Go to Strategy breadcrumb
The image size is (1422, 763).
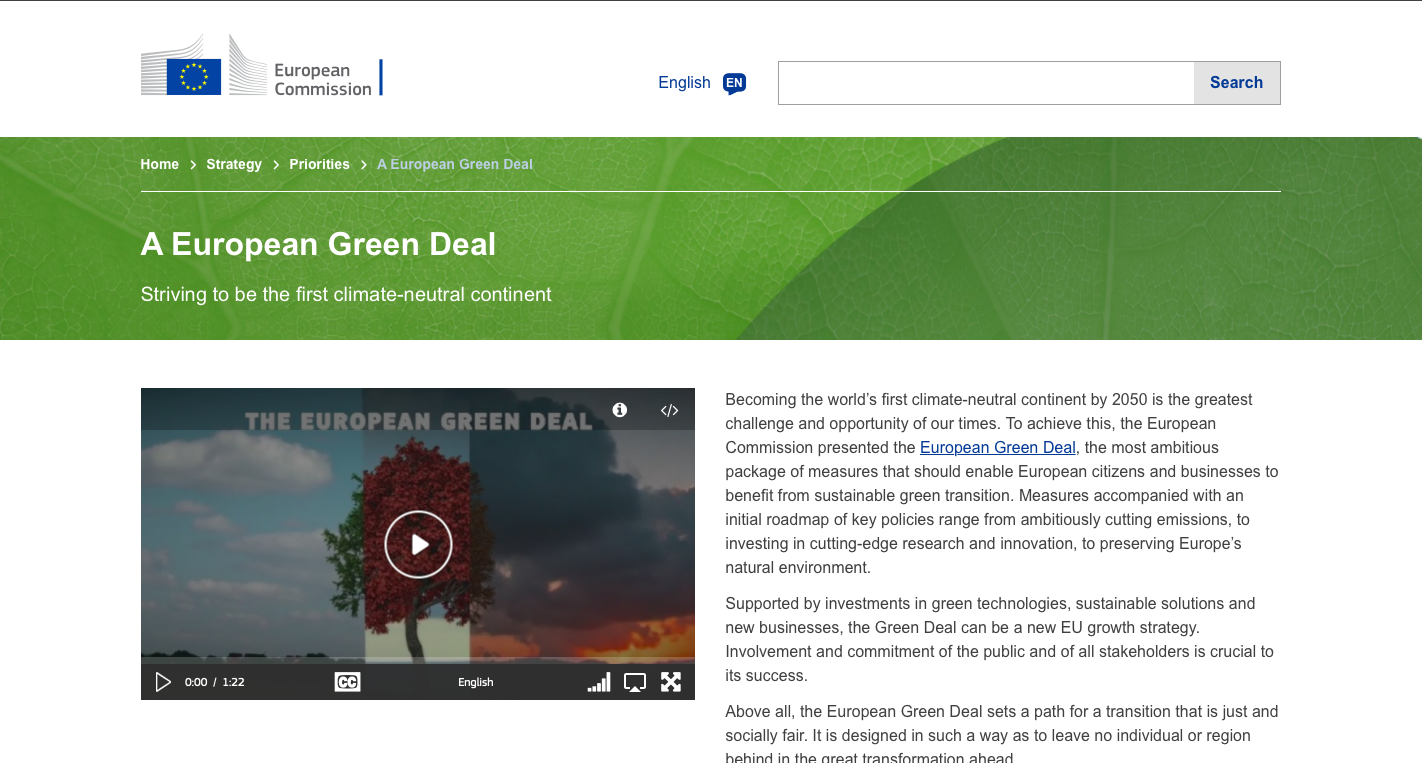pyautogui.click(x=234, y=164)
